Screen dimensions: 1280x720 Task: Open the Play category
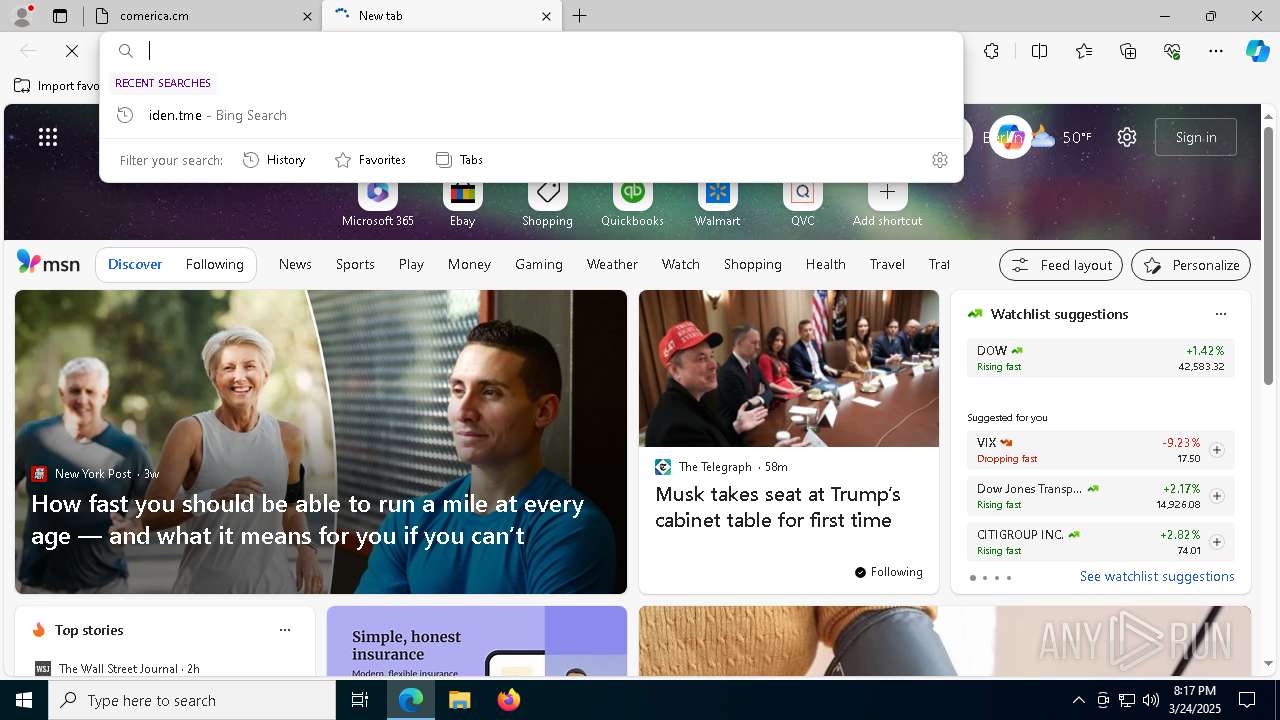411,264
